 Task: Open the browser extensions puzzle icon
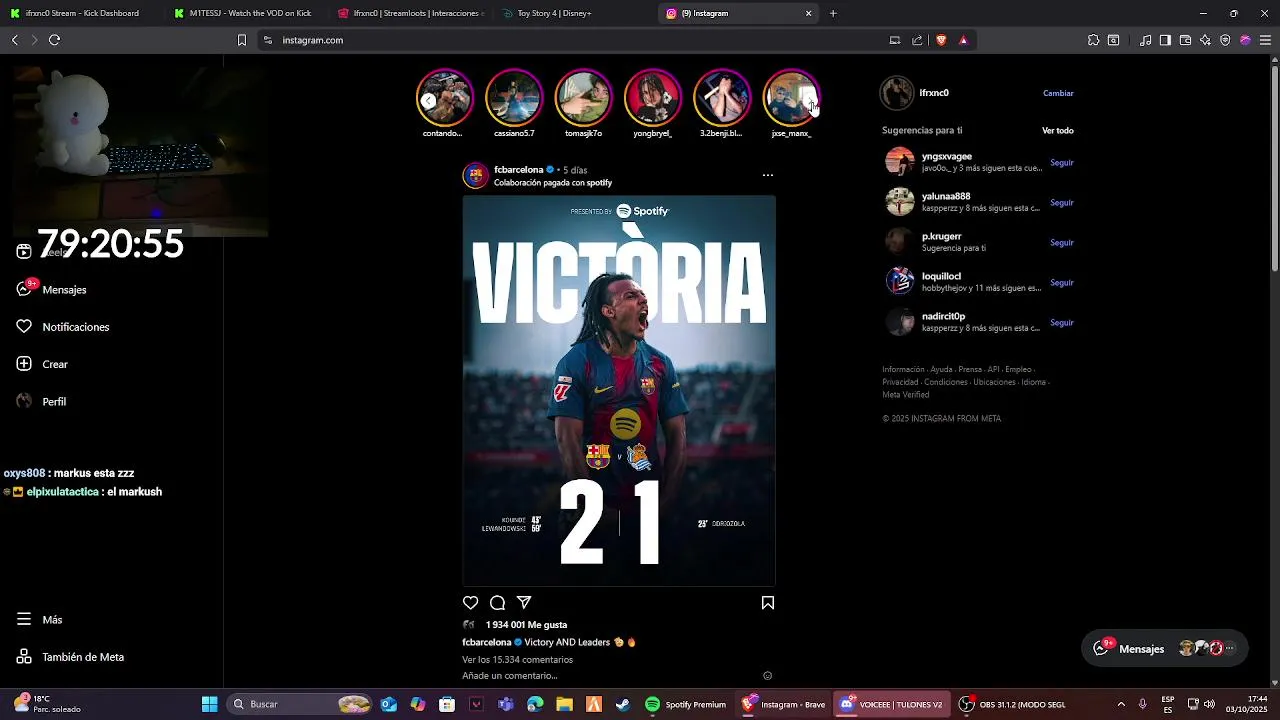click(x=1093, y=40)
